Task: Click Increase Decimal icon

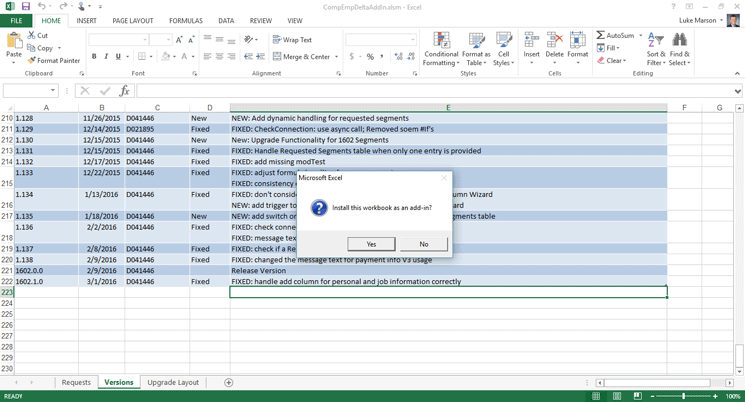Action: pyautogui.click(x=399, y=56)
